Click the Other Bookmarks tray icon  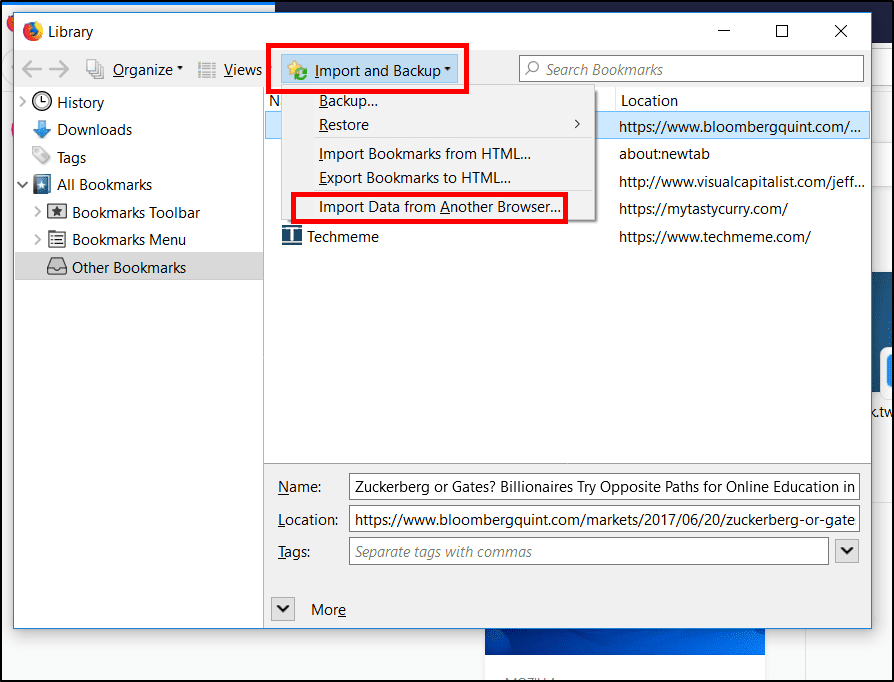tap(56, 266)
